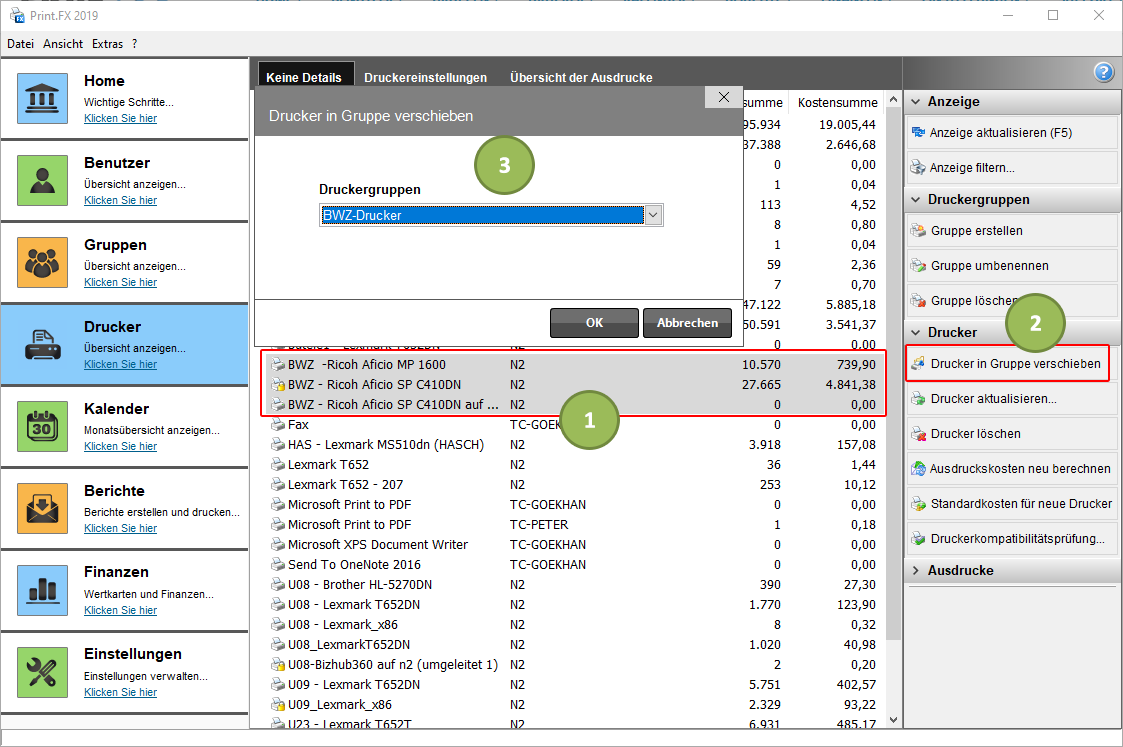Open the Finanzen bar chart icon

pyautogui.click(x=42, y=590)
